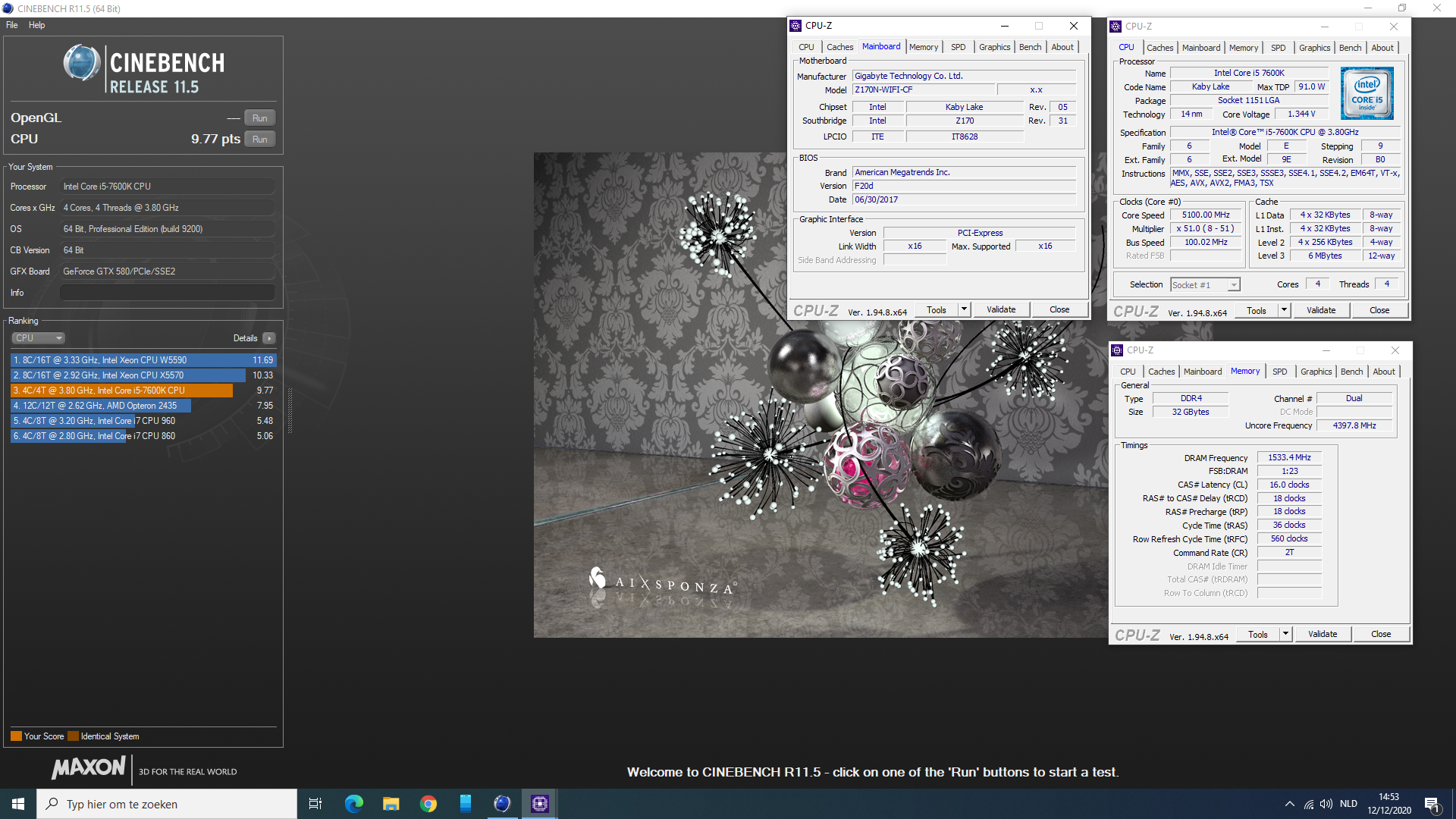Screen dimensions: 1456x819
Task: Open the Cinebench File menu
Action: click(12, 25)
